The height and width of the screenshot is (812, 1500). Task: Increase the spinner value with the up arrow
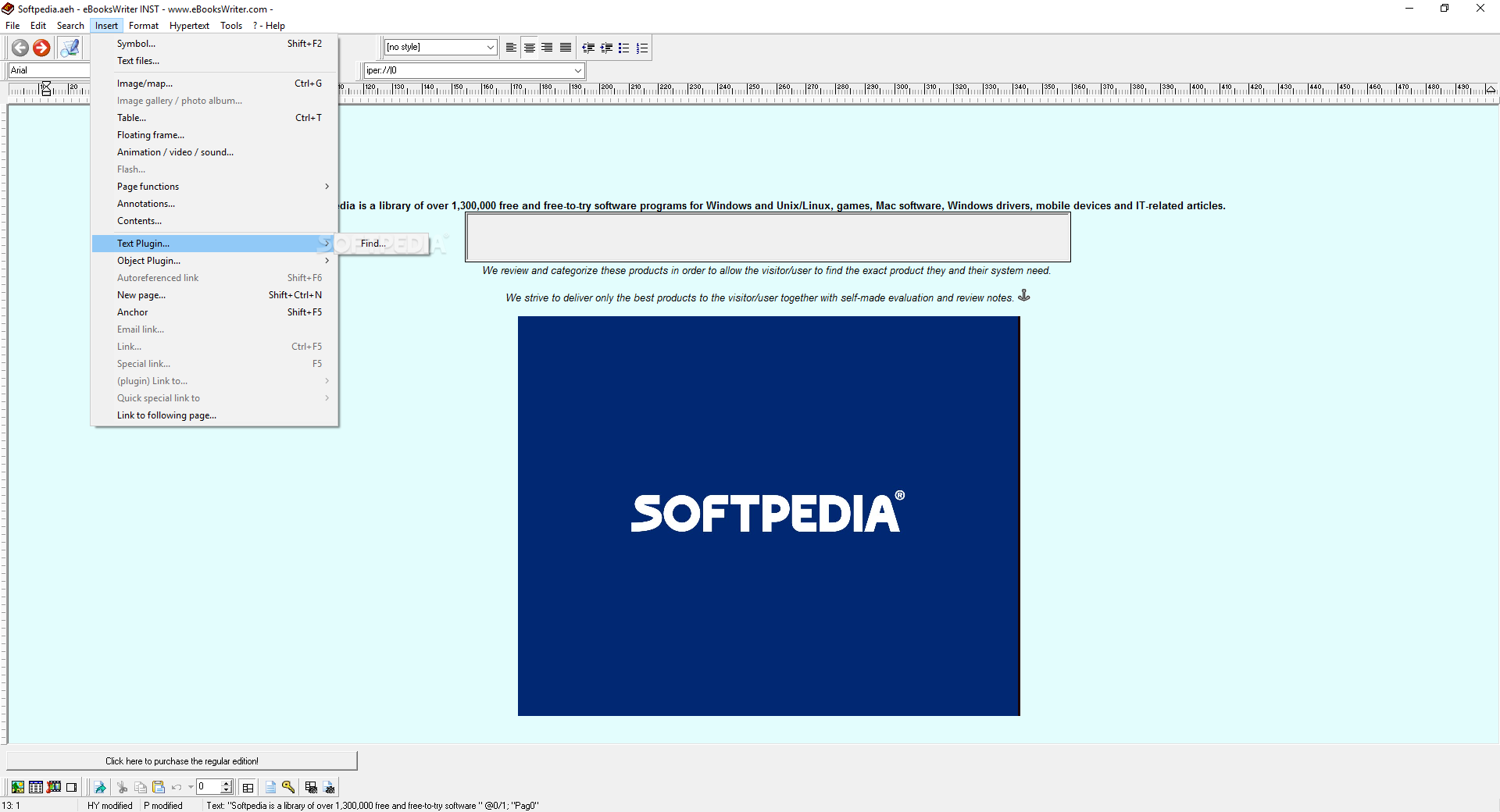(227, 783)
